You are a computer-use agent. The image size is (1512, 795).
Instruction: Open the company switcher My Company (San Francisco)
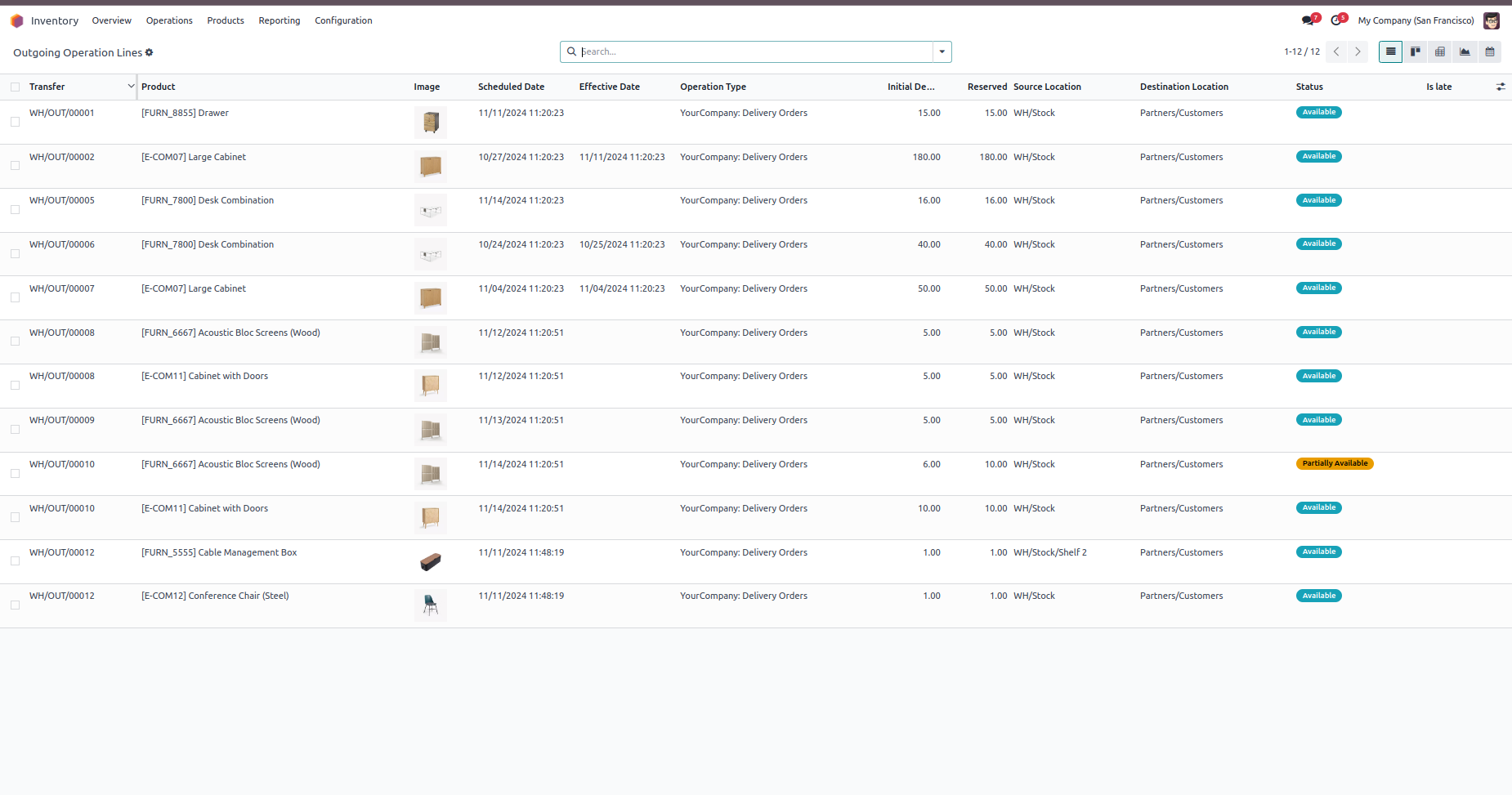coord(1416,20)
